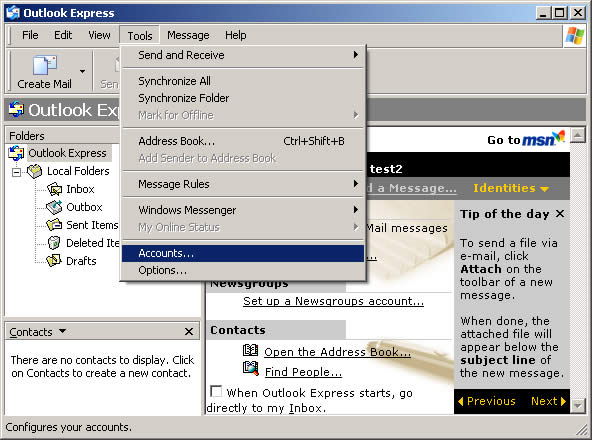The width and height of the screenshot is (592, 440).
Task: Click Open the Address Book link
Action: [x=338, y=352]
